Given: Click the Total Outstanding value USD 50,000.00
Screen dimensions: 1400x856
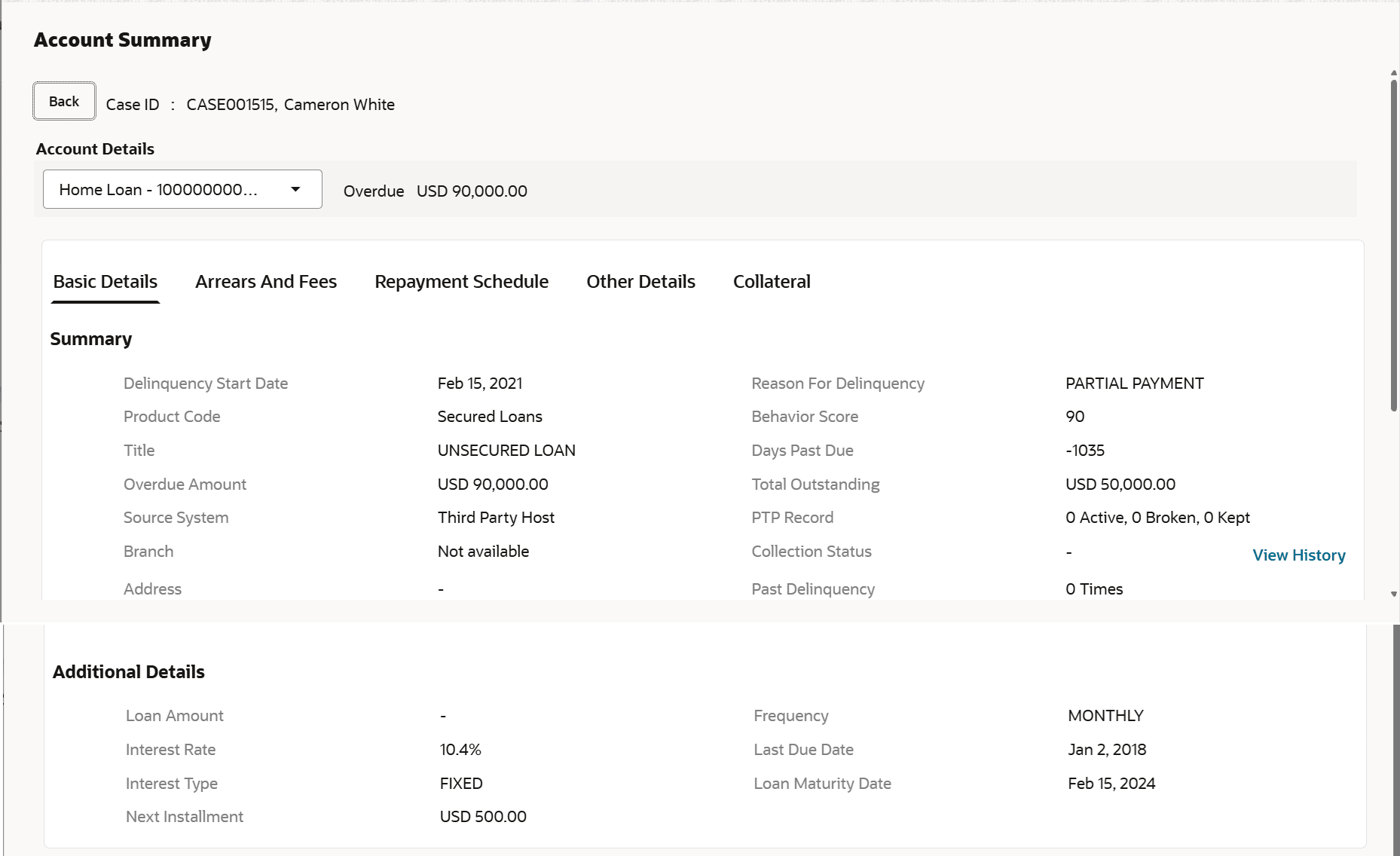Looking at the screenshot, I should [x=1120, y=485].
